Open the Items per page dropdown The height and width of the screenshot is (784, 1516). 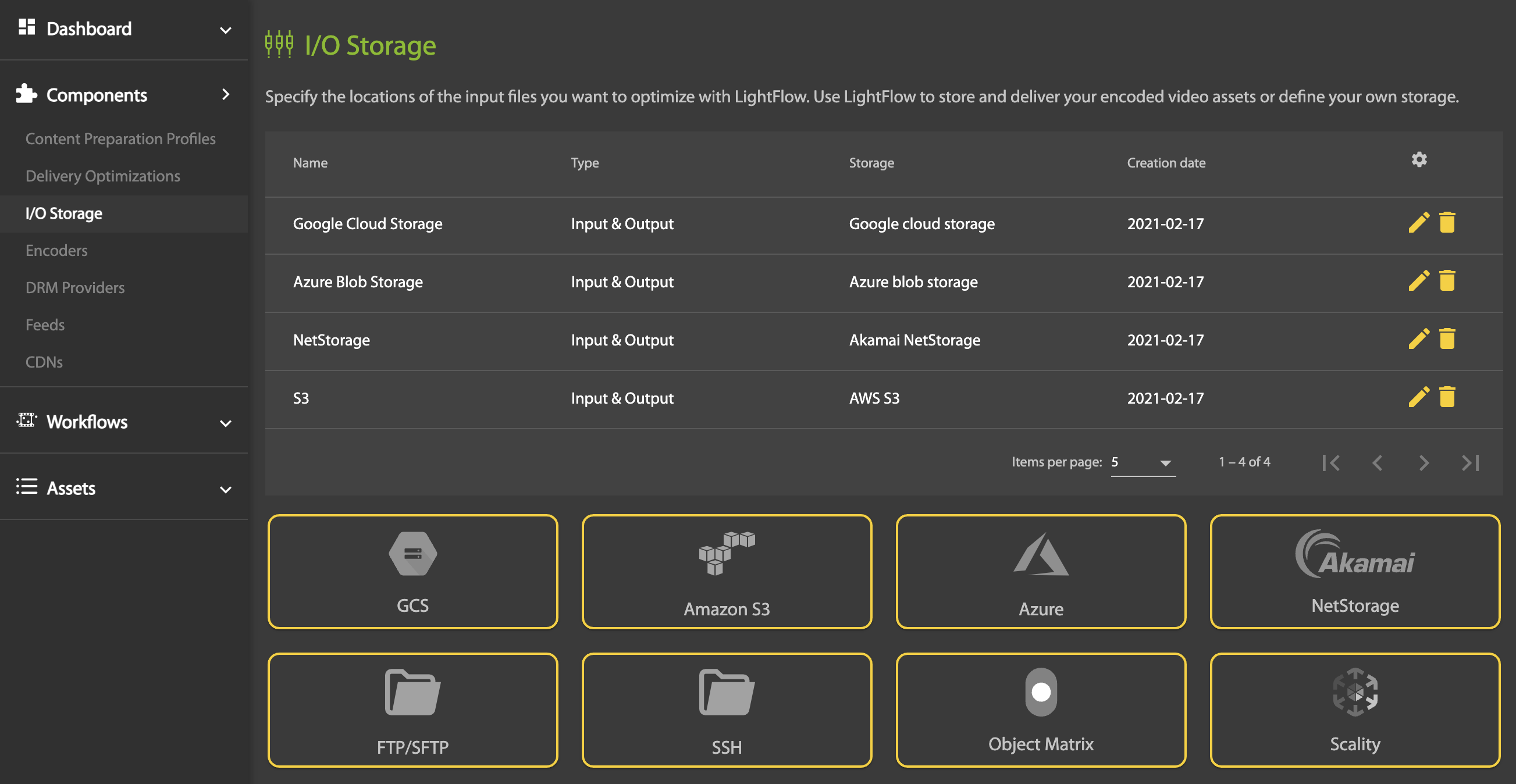[1143, 462]
